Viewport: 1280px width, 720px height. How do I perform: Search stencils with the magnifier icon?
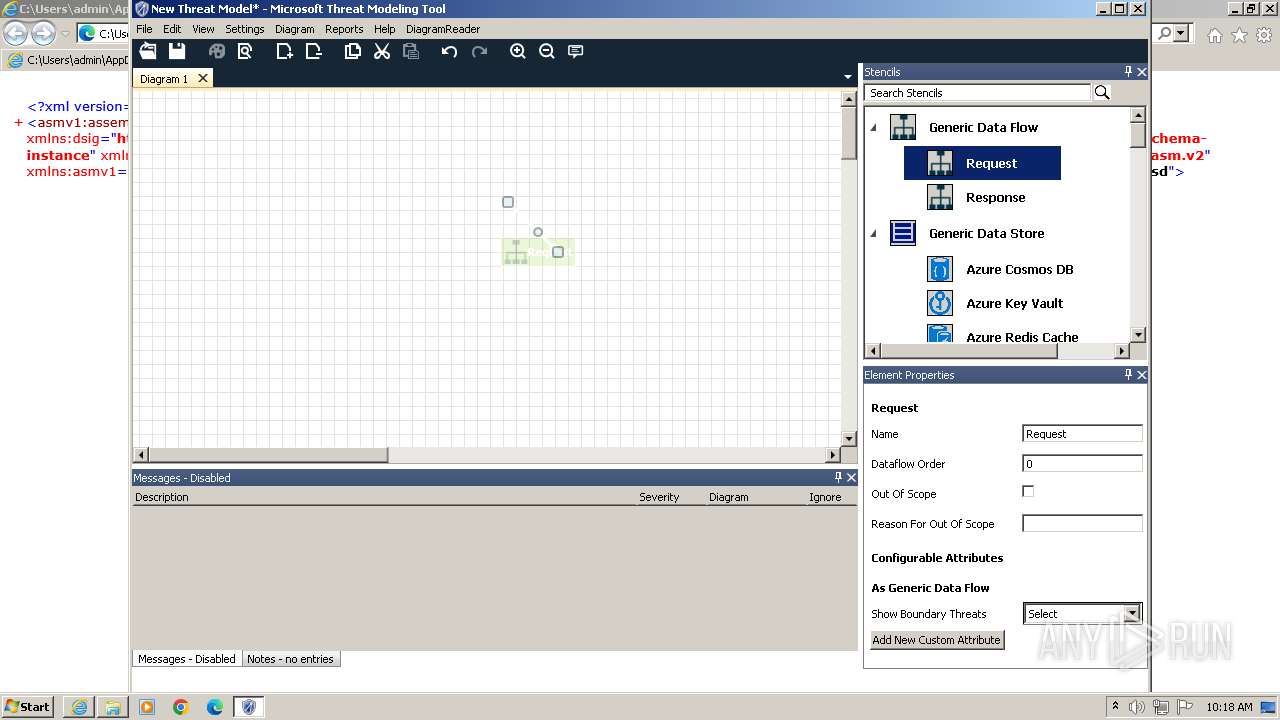[x=1102, y=92]
